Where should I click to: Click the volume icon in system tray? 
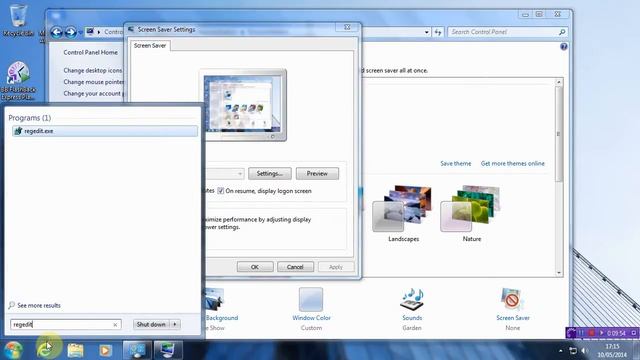[584, 351]
